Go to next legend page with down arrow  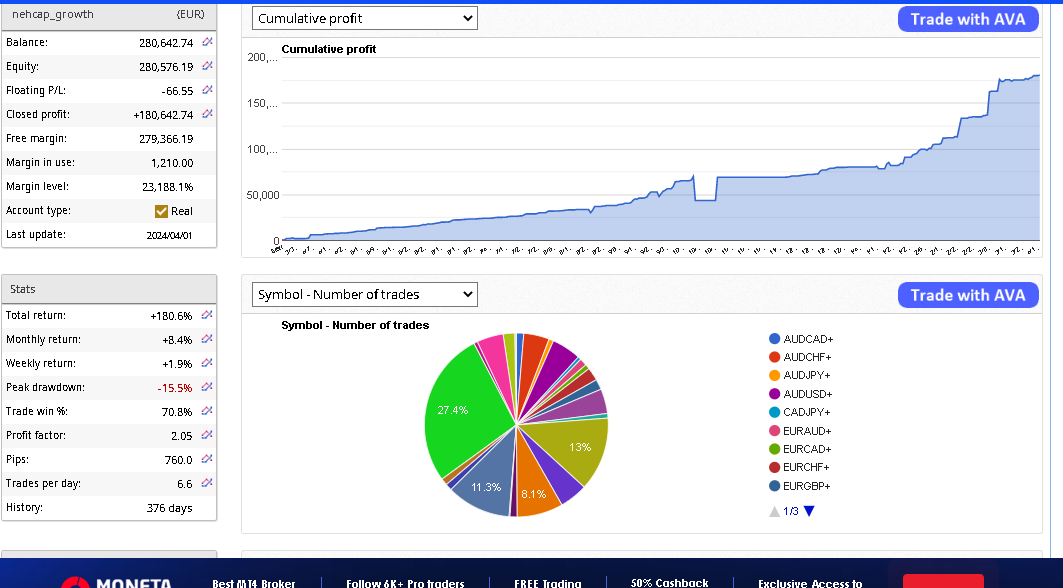point(809,511)
